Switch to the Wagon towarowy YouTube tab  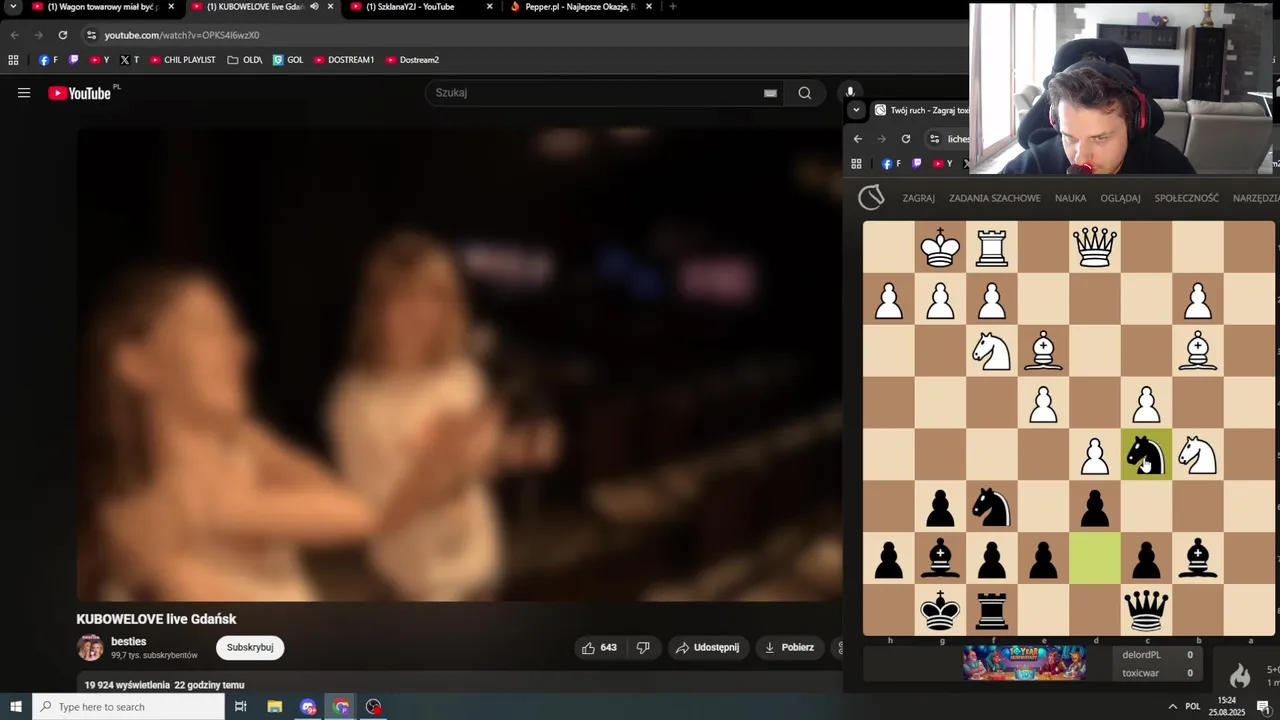click(104, 7)
